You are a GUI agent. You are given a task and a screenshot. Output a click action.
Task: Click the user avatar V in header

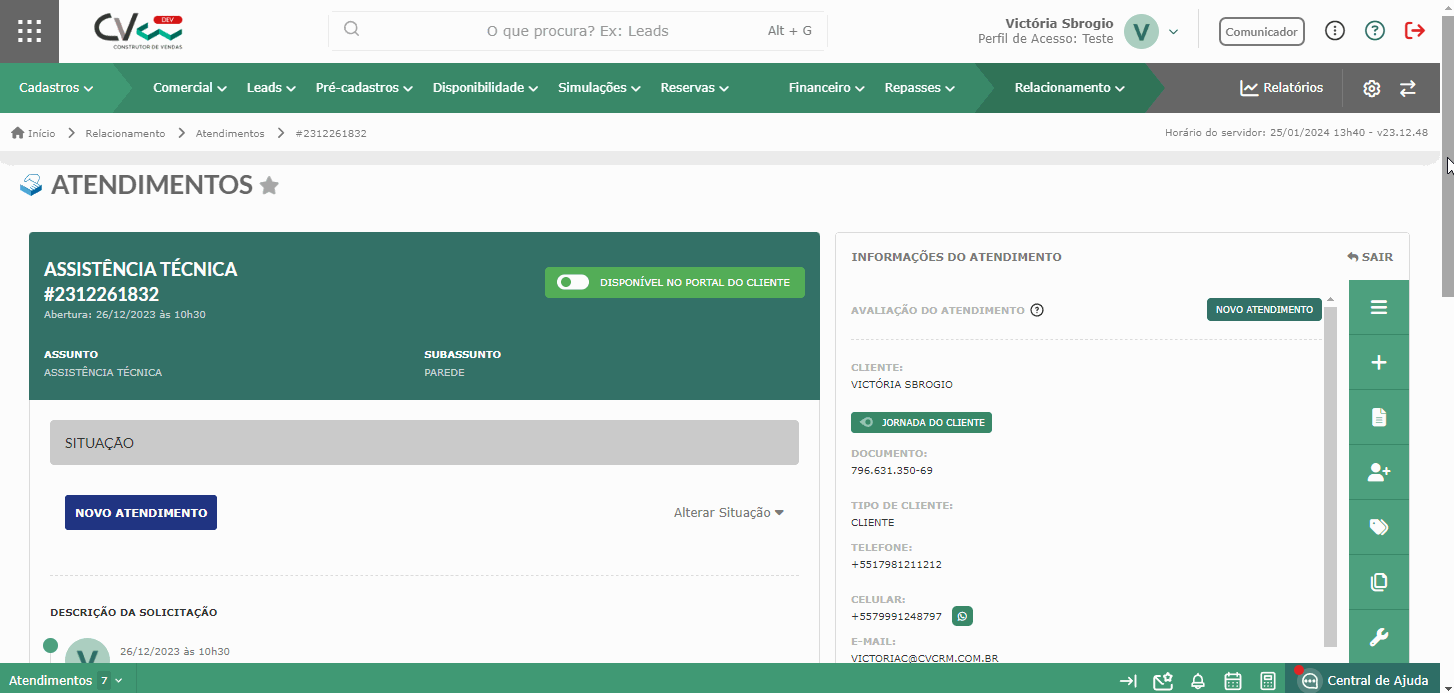(1141, 31)
